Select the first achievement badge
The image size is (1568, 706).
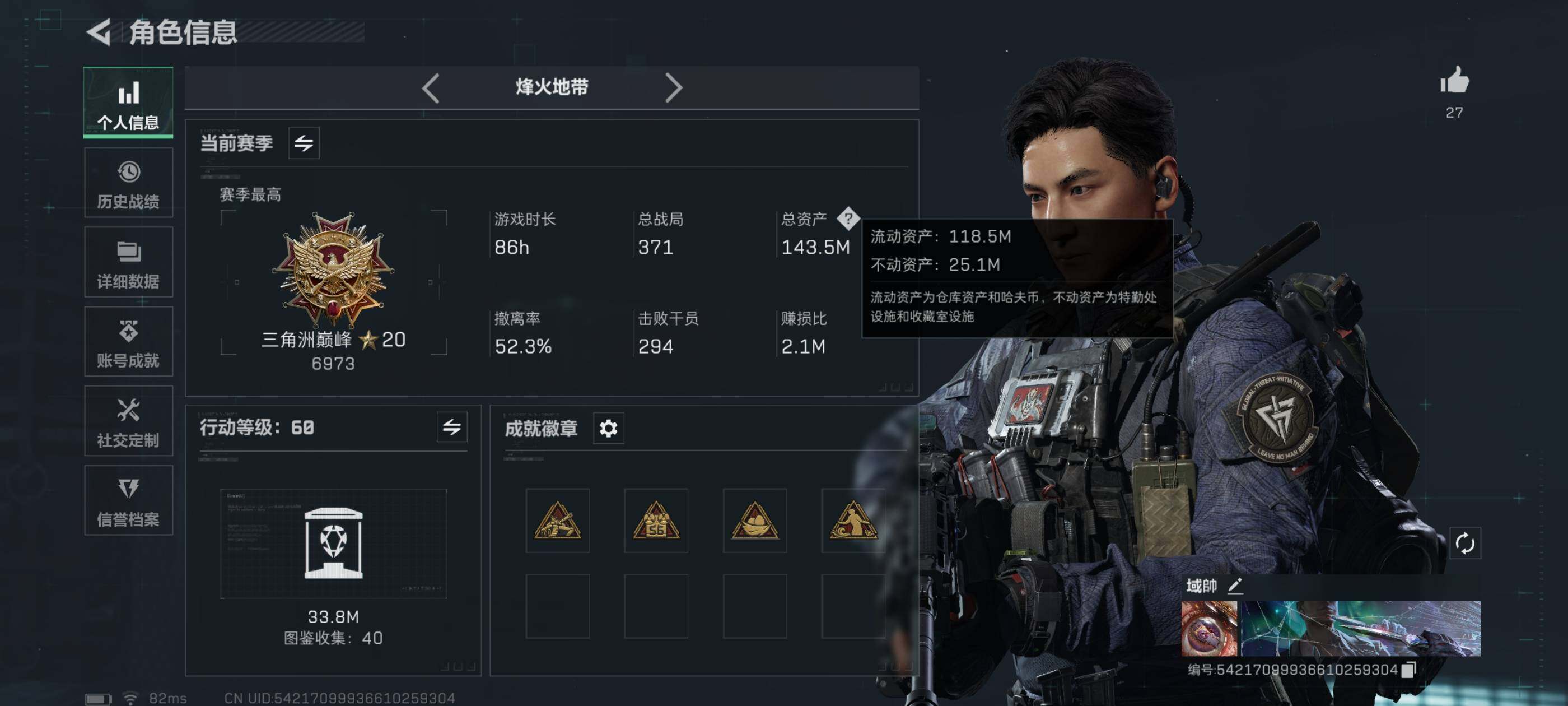[x=557, y=520]
